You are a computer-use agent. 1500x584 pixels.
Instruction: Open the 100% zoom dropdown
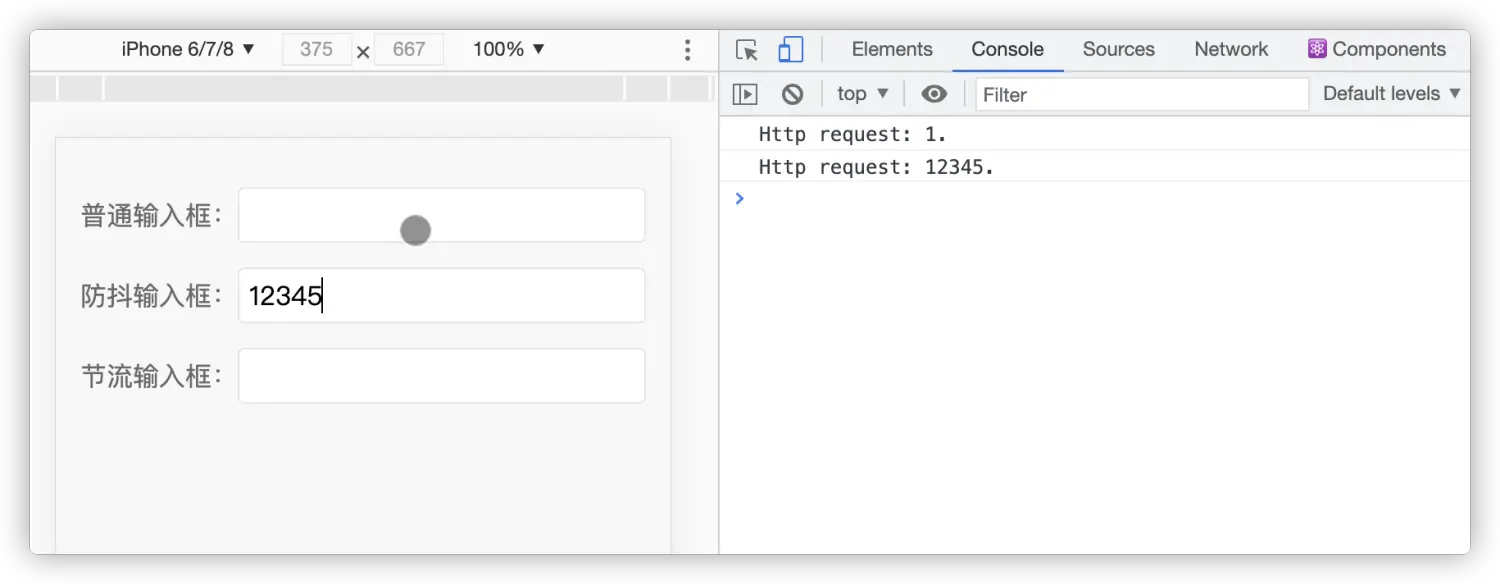(x=509, y=49)
